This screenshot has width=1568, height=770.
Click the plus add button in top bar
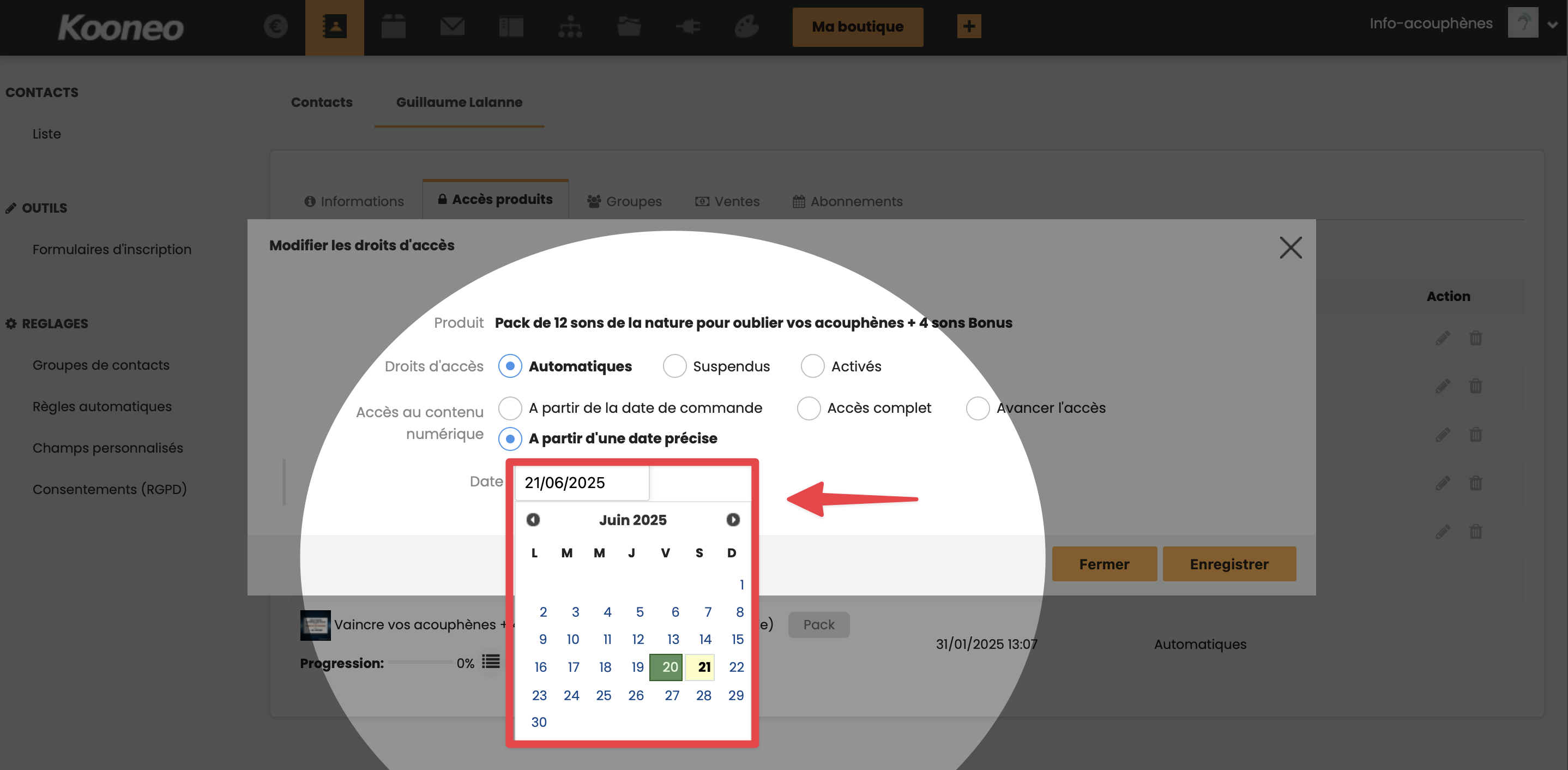[x=969, y=26]
